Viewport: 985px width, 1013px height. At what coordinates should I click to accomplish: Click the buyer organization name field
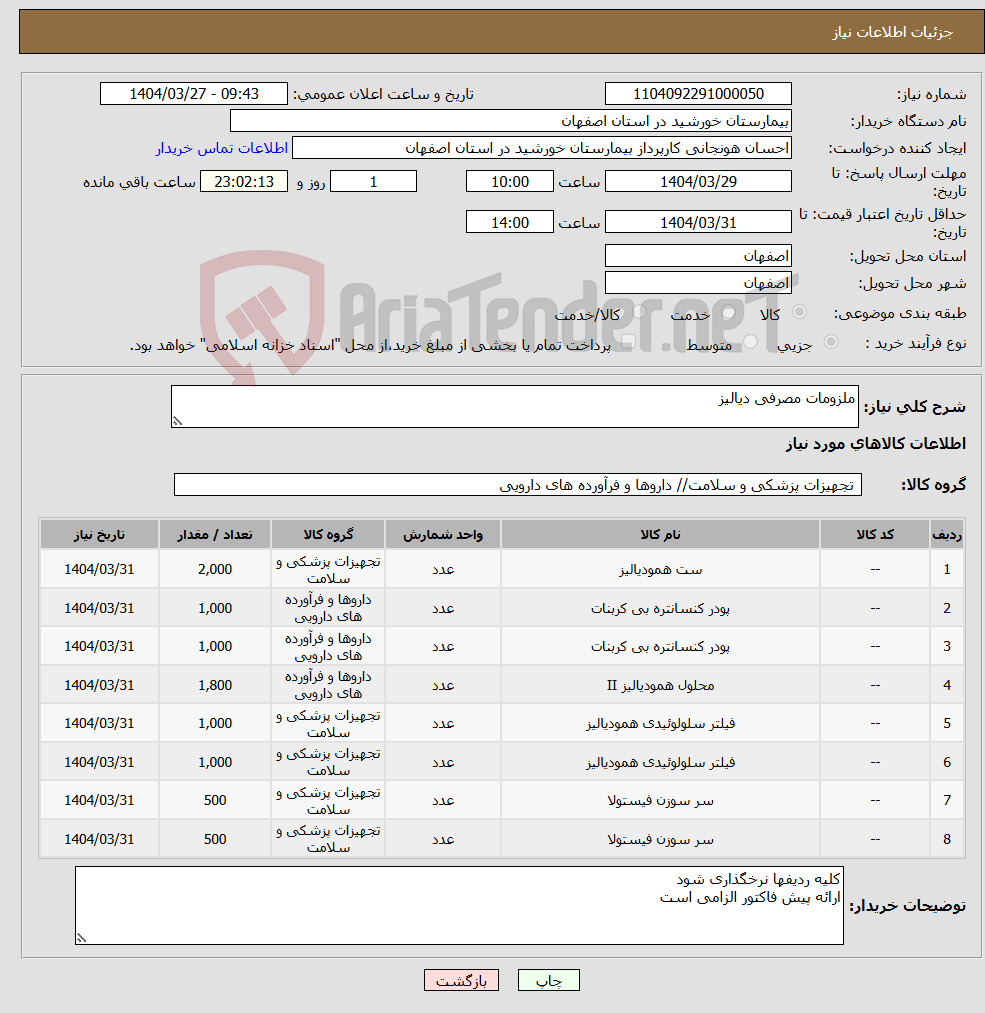pos(510,121)
